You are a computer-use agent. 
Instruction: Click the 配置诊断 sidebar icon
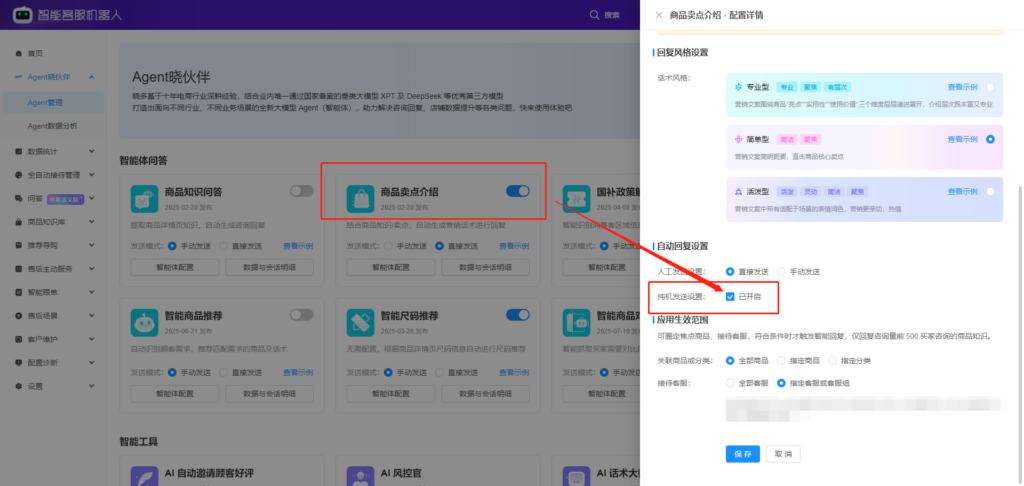click(18, 363)
